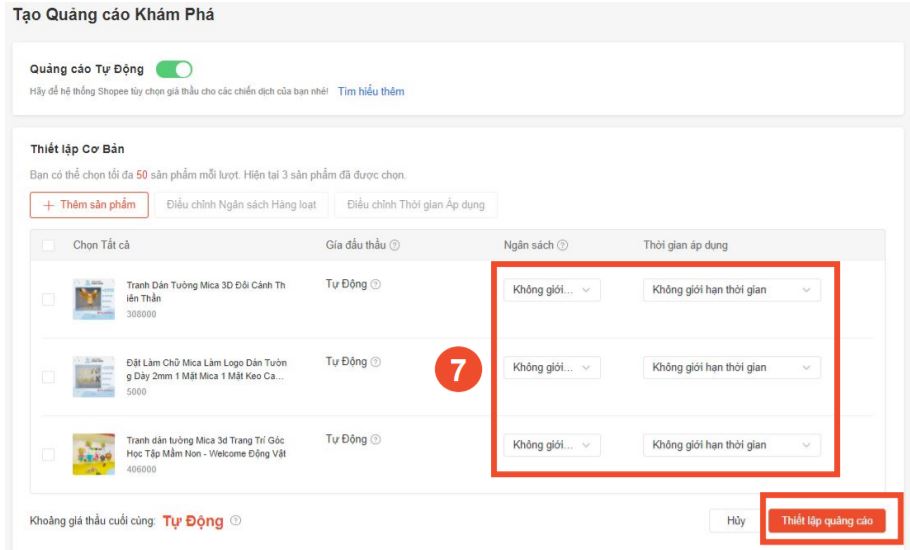Image resolution: width=910 pixels, height=550 pixels.
Task: Check the Chọn Tất cả checkbox
Action: pos(49,246)
